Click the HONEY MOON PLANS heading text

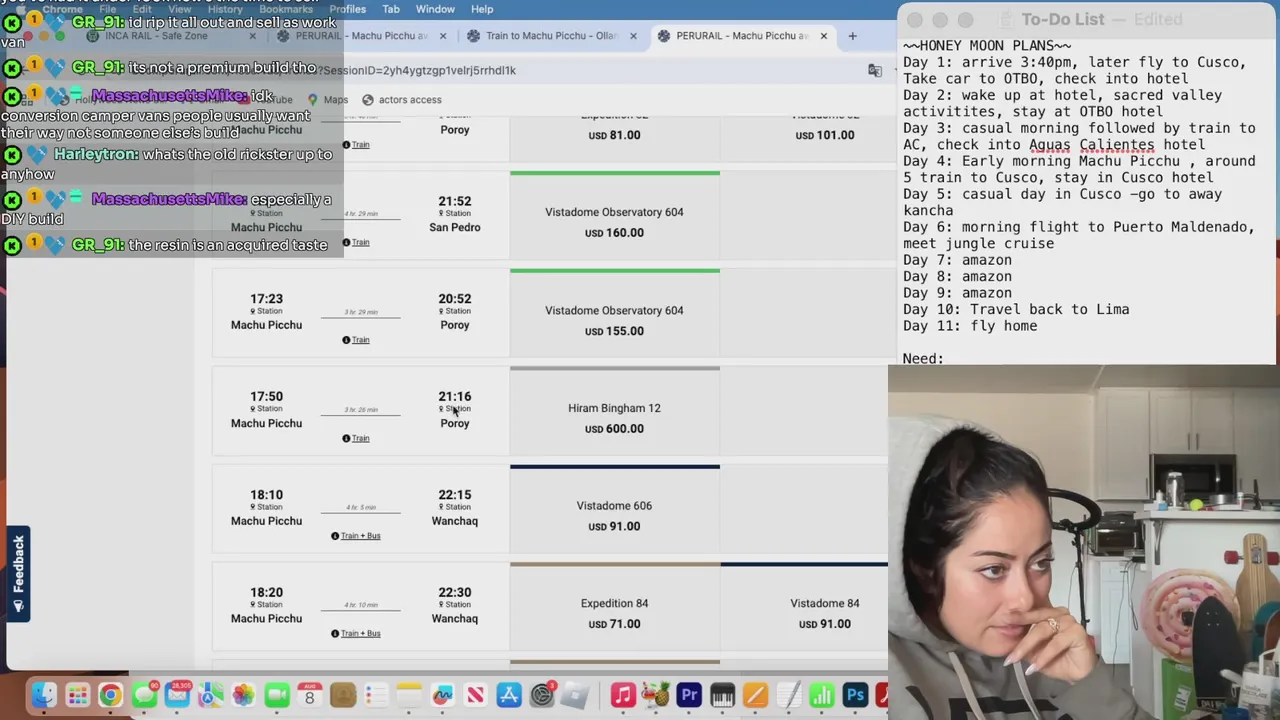pyautogui.click(x=987, y=46)
